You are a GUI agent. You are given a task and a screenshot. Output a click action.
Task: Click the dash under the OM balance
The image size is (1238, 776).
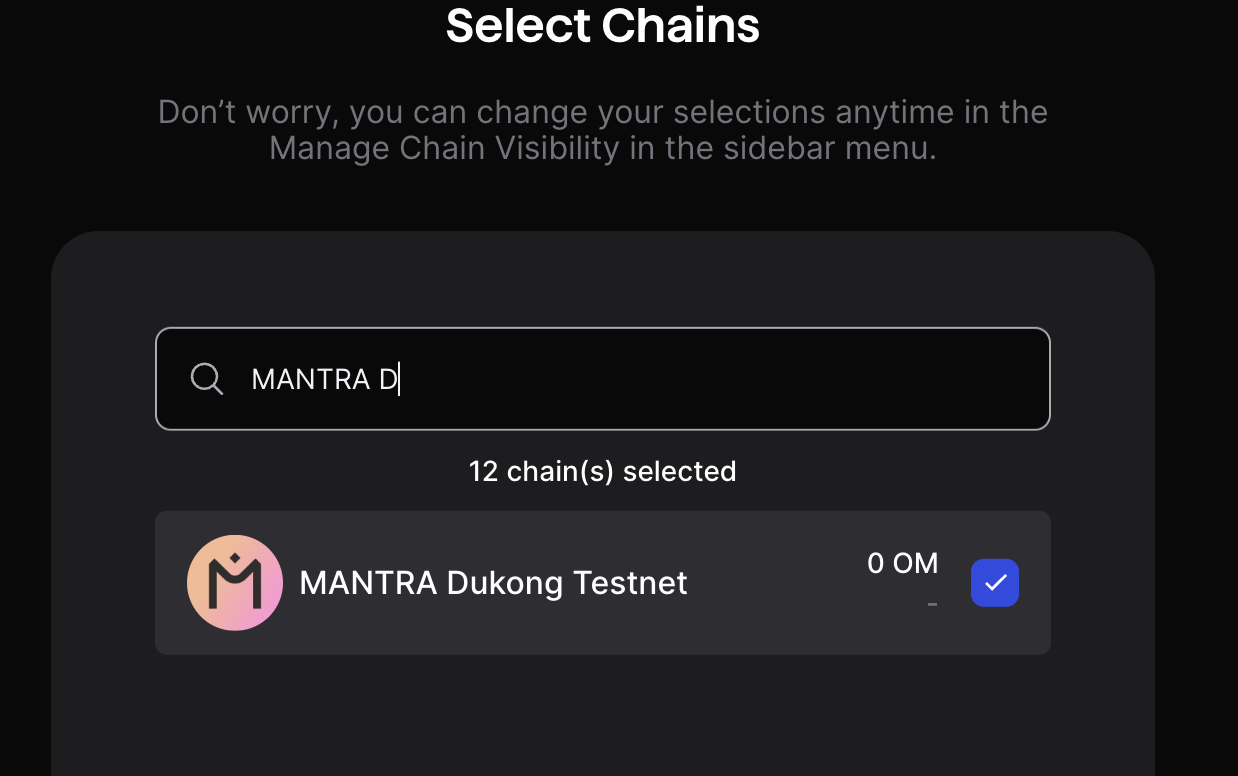932,604
